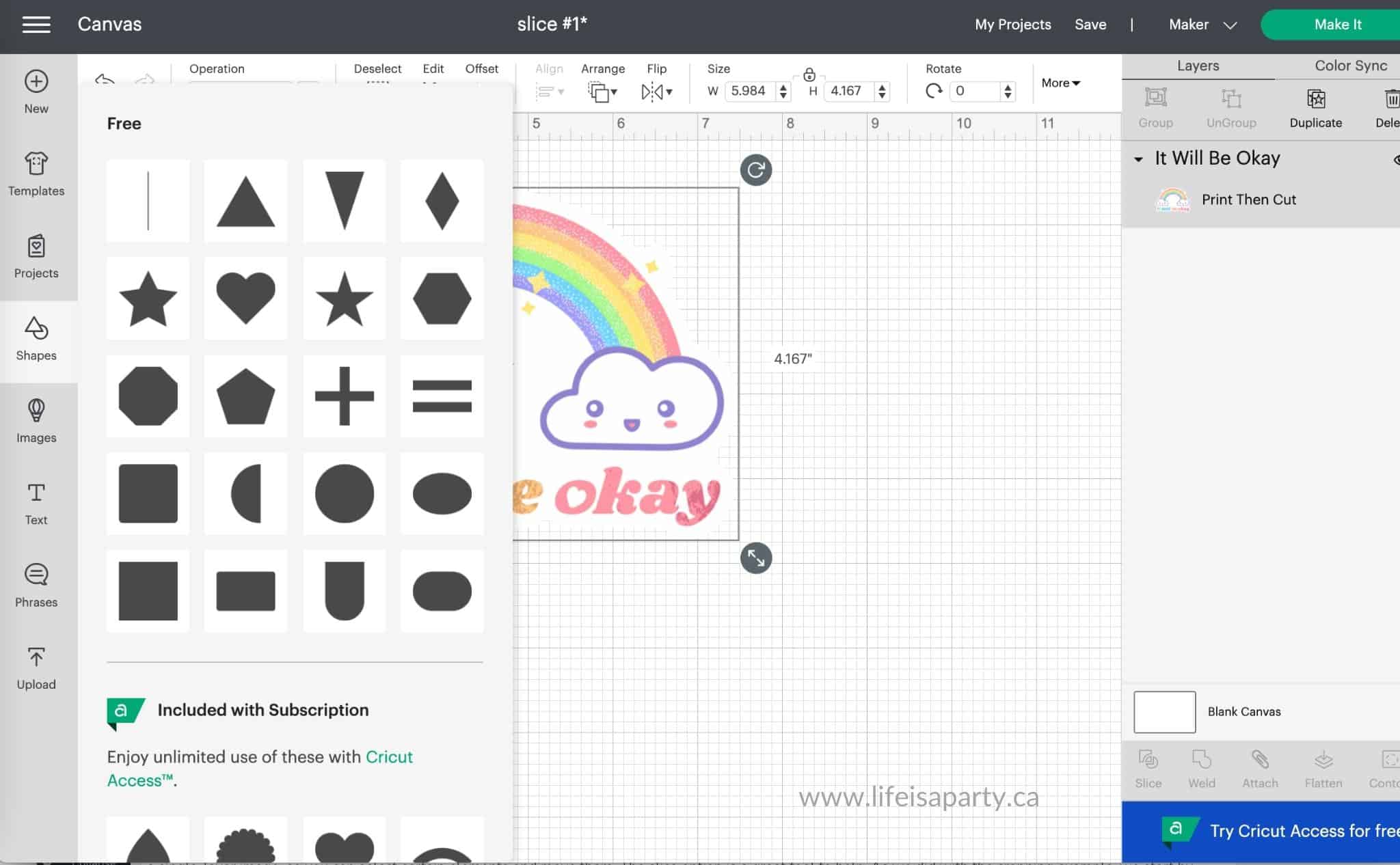Viewport: 1400px width, 865px height.
Task: Insert the half circle shape
Action: [x=245, y=493]
